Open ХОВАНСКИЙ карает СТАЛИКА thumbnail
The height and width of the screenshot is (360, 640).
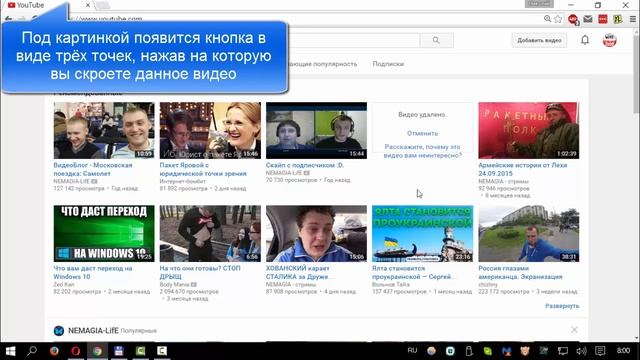[316, 233]
